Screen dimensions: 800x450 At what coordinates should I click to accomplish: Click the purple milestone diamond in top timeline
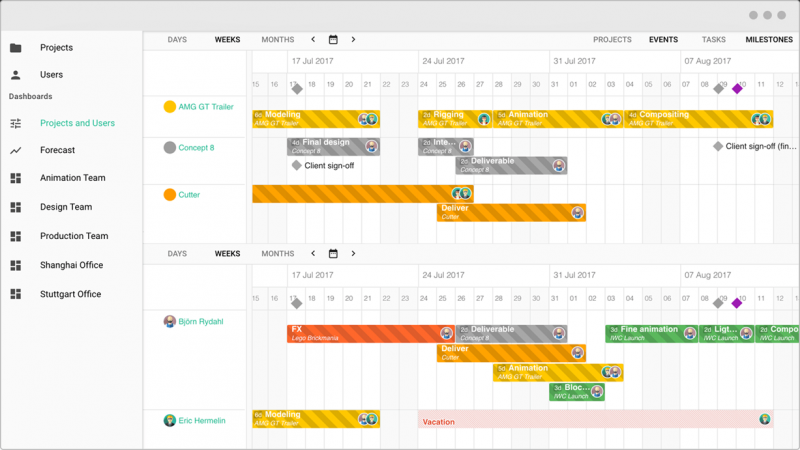point(737,89)
